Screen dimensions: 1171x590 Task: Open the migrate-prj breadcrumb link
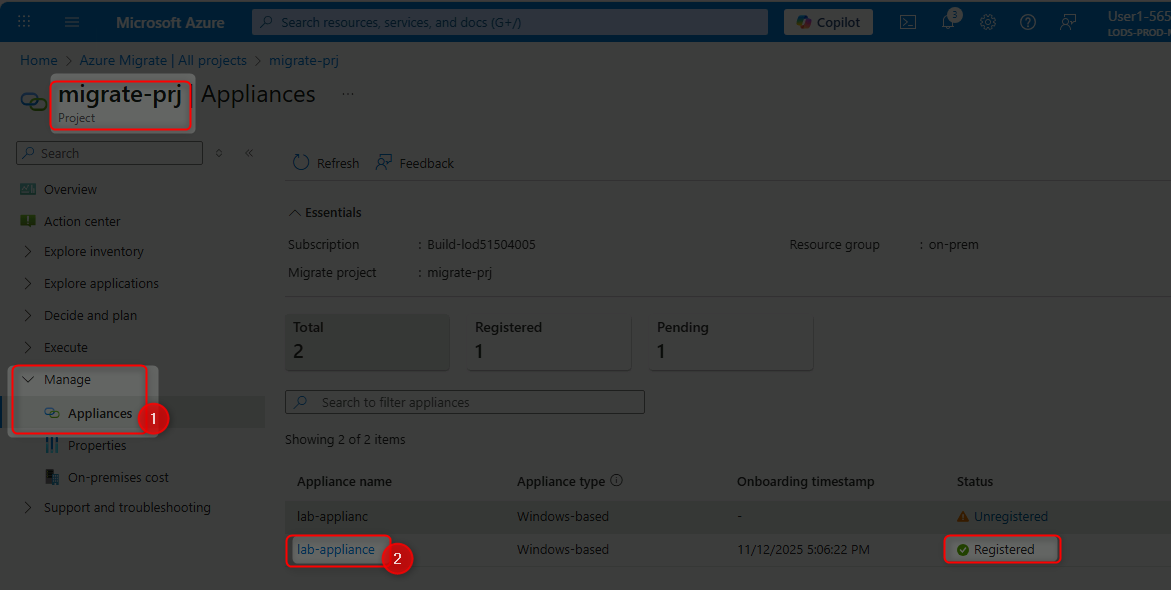303,60
